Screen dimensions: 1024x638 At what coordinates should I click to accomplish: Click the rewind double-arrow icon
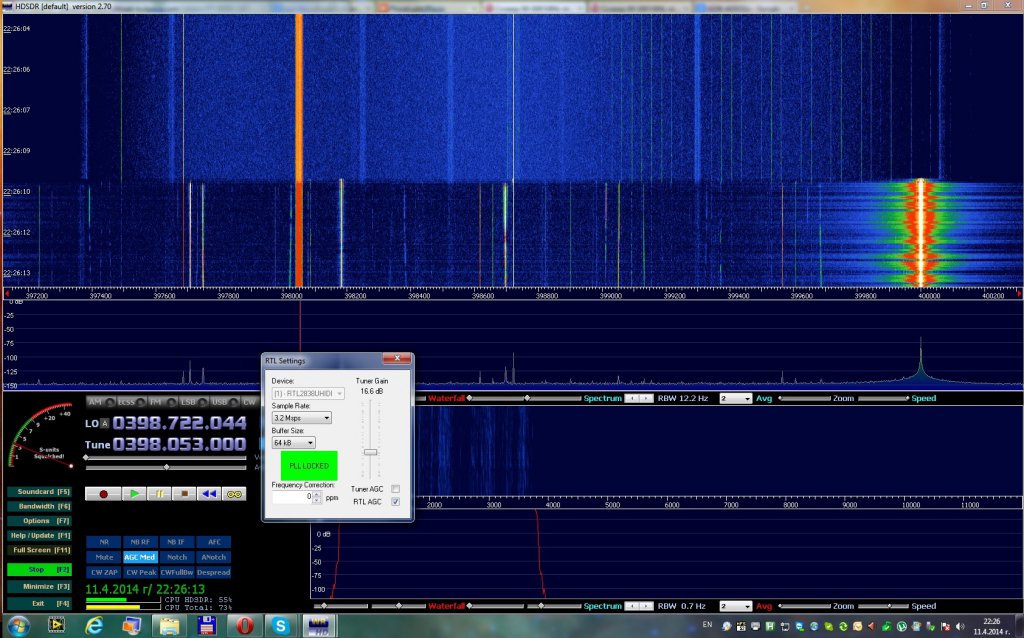pyautogui.click(x=208, y=493)
